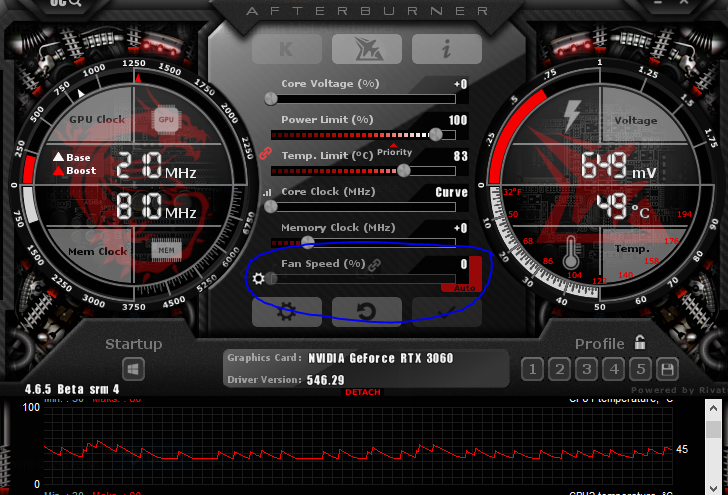Click the Driver Version 546.29 text
This screenshot has width=728, height=495.
coord(325,380)
